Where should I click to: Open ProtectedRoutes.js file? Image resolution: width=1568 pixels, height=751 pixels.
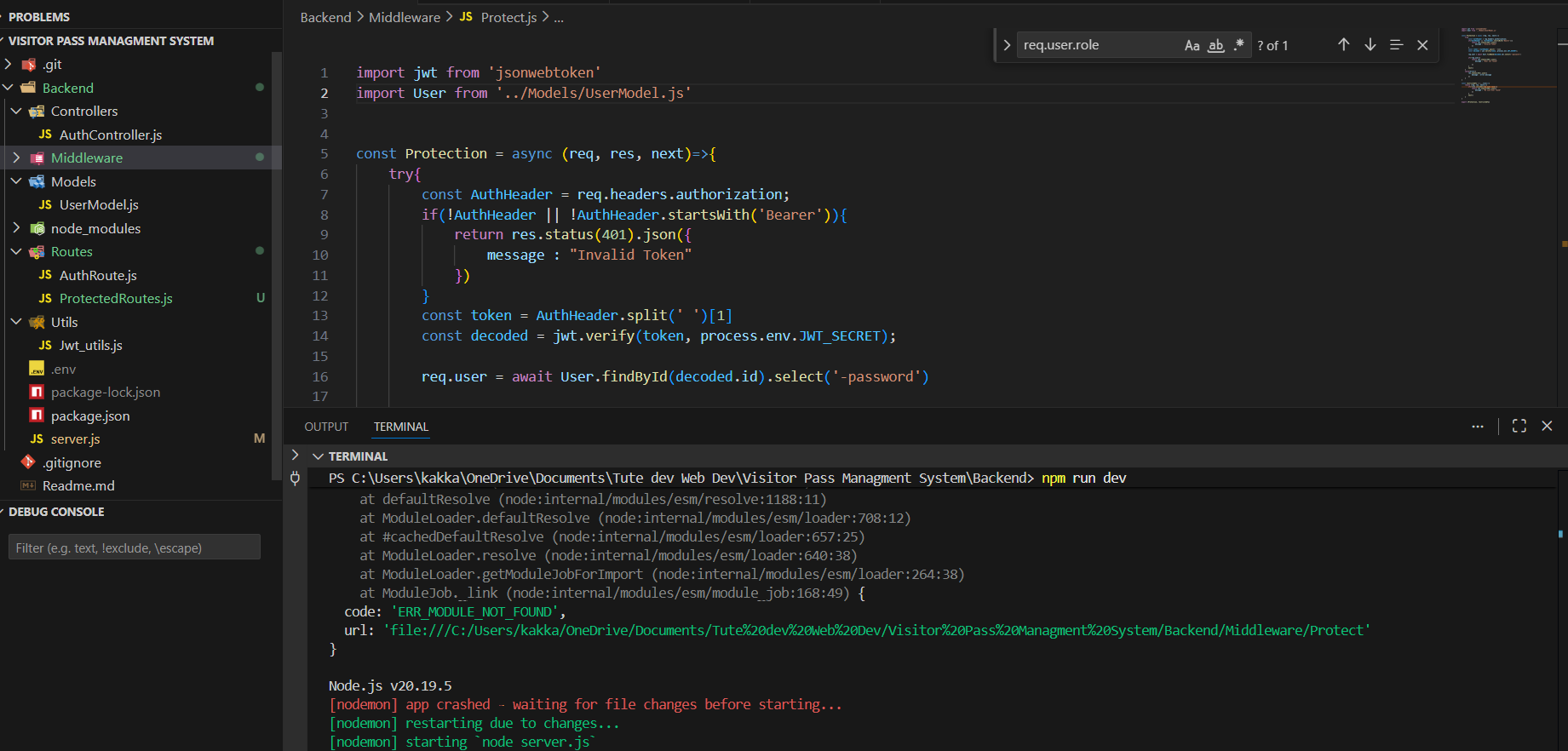[x=115, y=299]
